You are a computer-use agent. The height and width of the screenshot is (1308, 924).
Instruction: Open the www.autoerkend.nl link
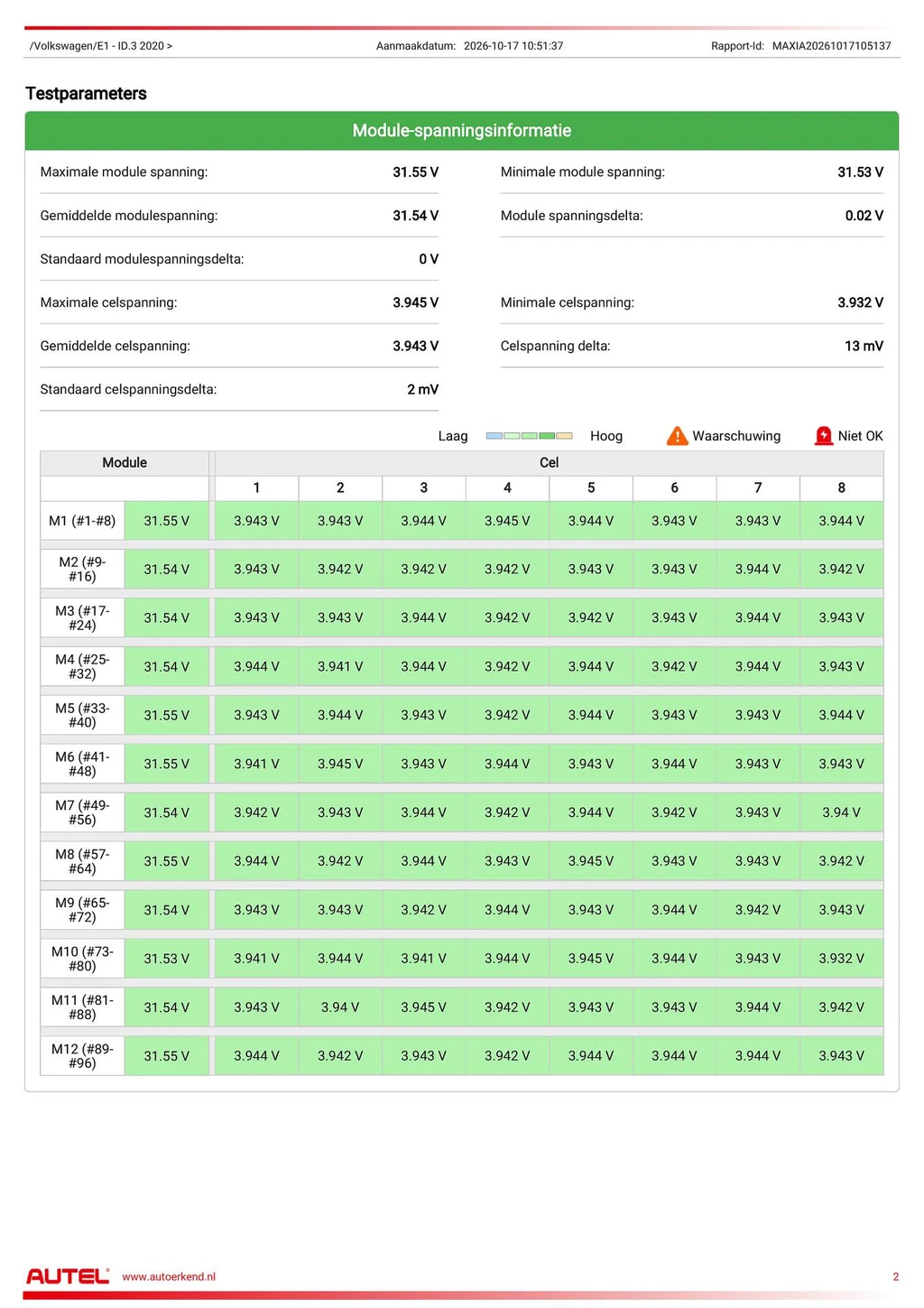[169, 1276]
